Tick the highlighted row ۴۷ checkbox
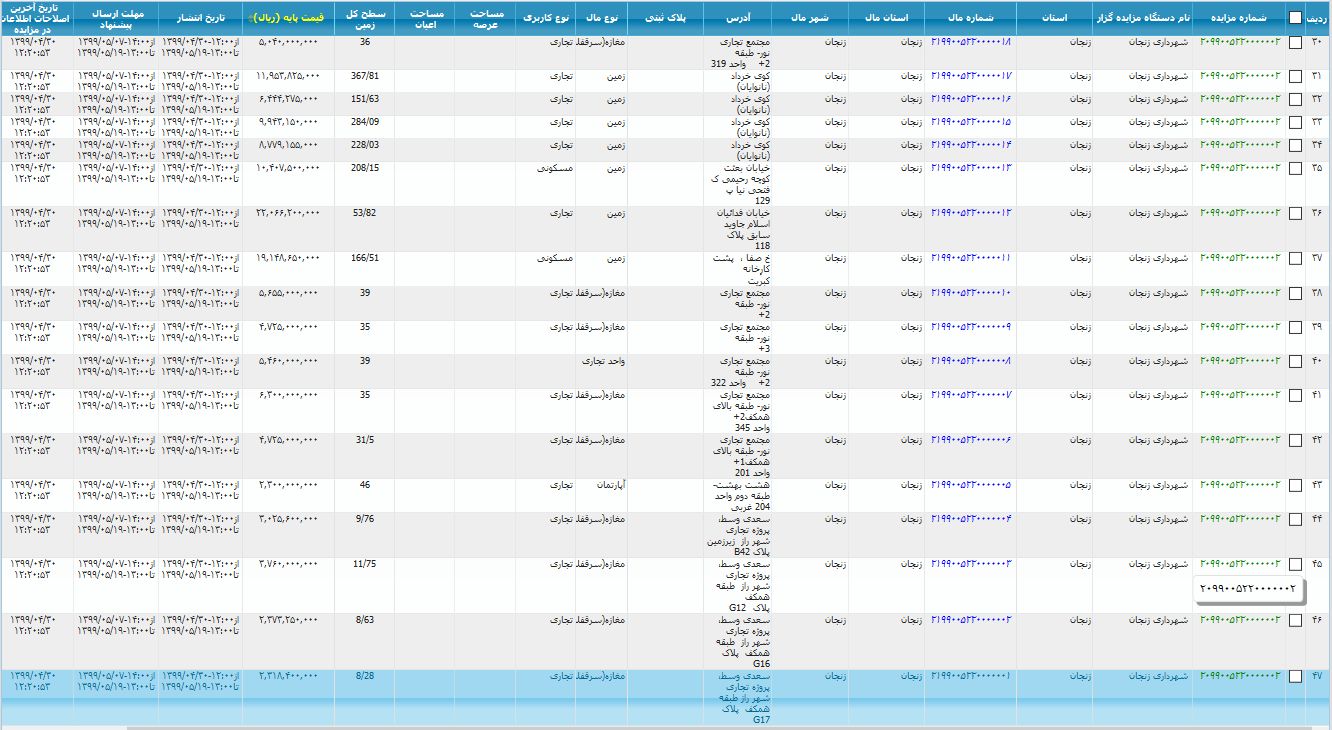Viewport: 1332px width, 730px height. (x=1295, y=677)
